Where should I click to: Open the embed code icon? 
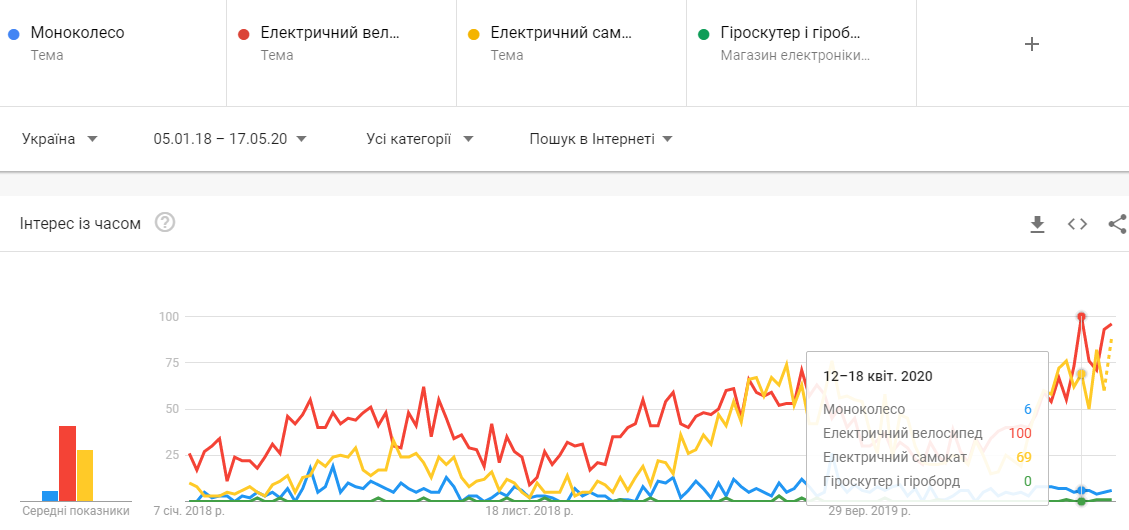(1077, 224)
